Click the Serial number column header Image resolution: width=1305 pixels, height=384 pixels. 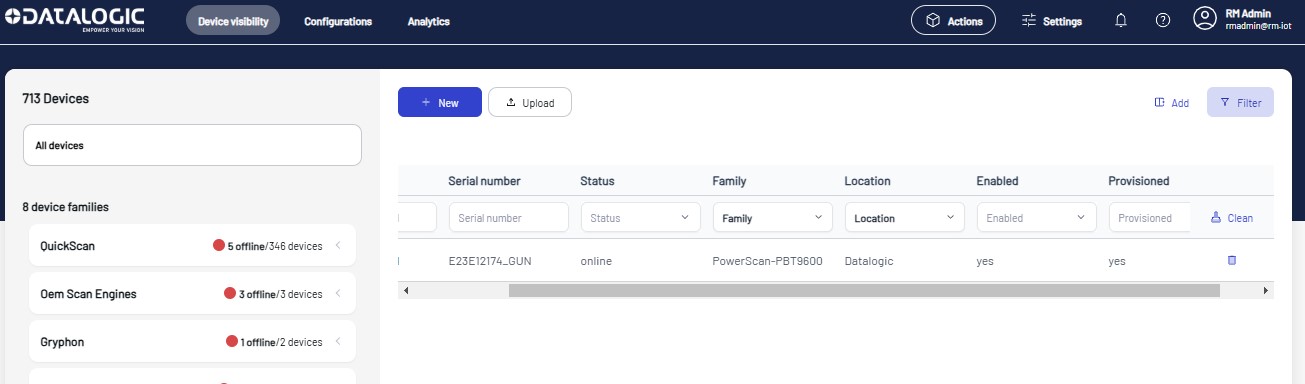pos(484,181)
